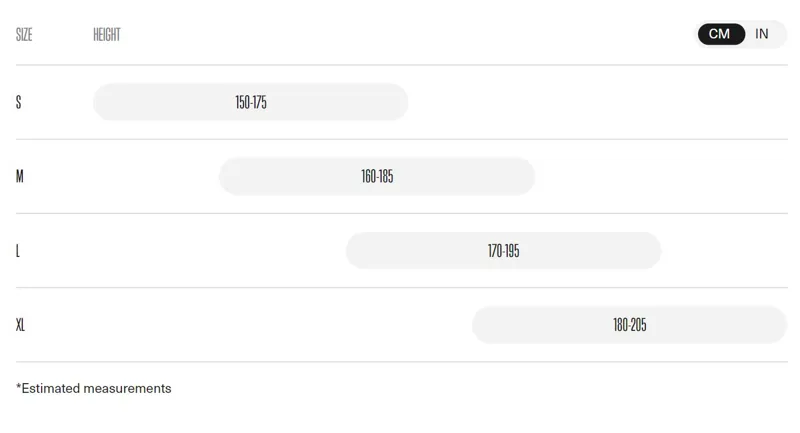The height and width of the screenshot is (433, 800).
Task: Pick the Medium size height bar
Action: coord(377,177)
